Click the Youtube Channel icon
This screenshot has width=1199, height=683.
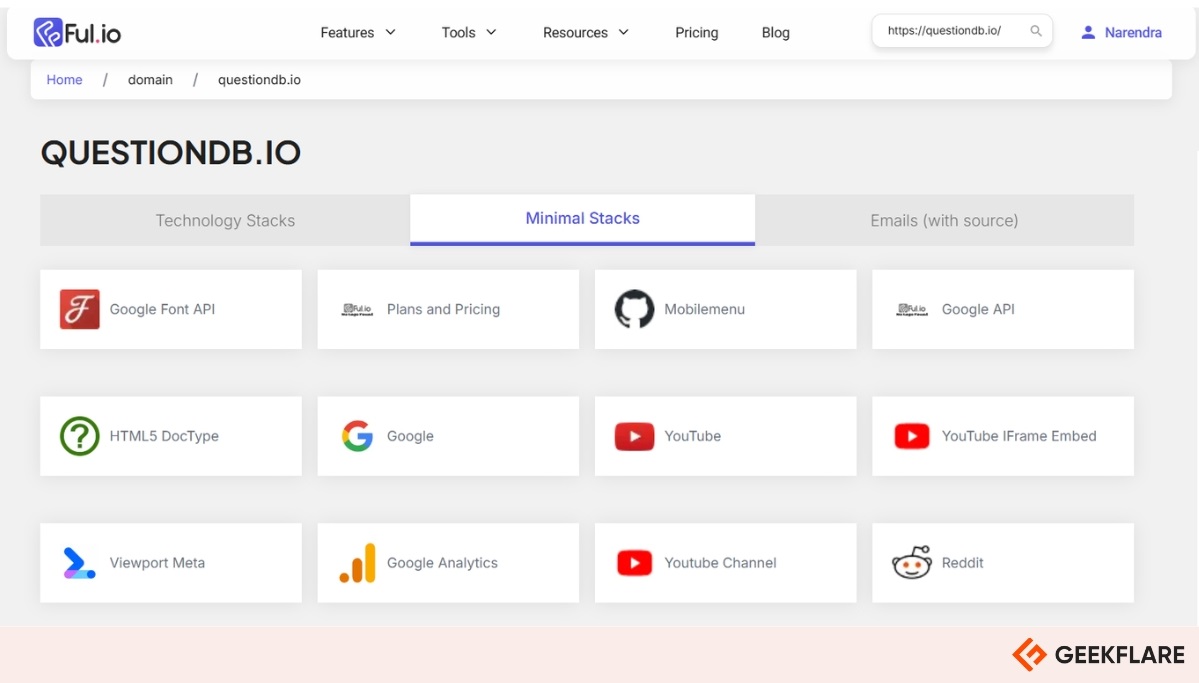[634, 563]
